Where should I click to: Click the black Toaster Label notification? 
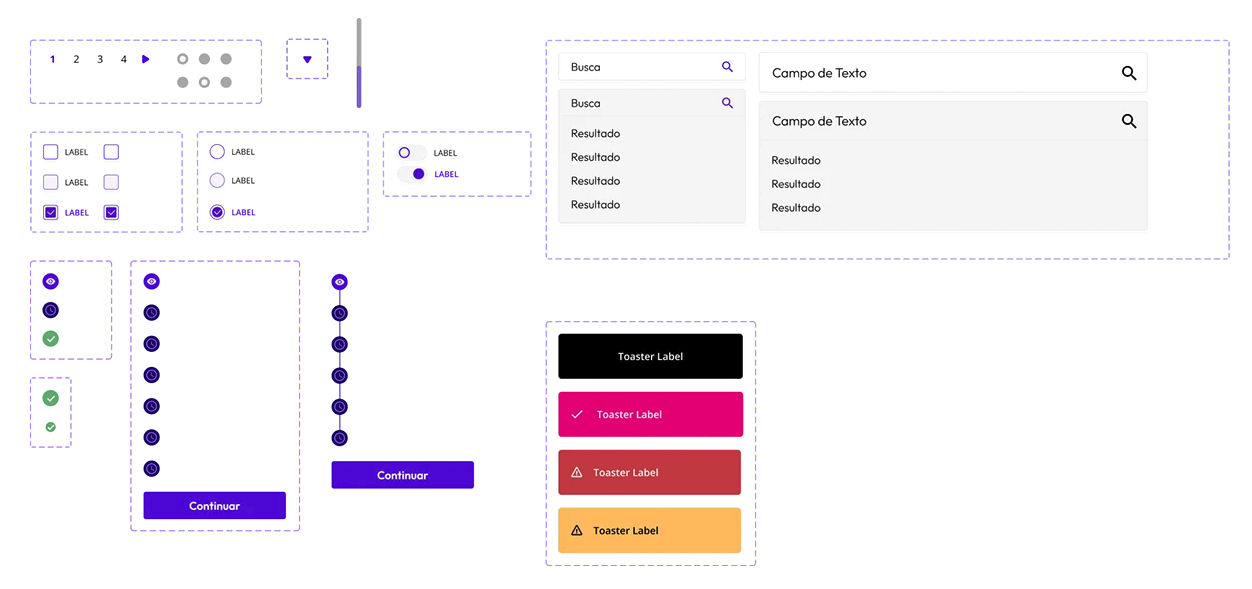click(650, 356)
